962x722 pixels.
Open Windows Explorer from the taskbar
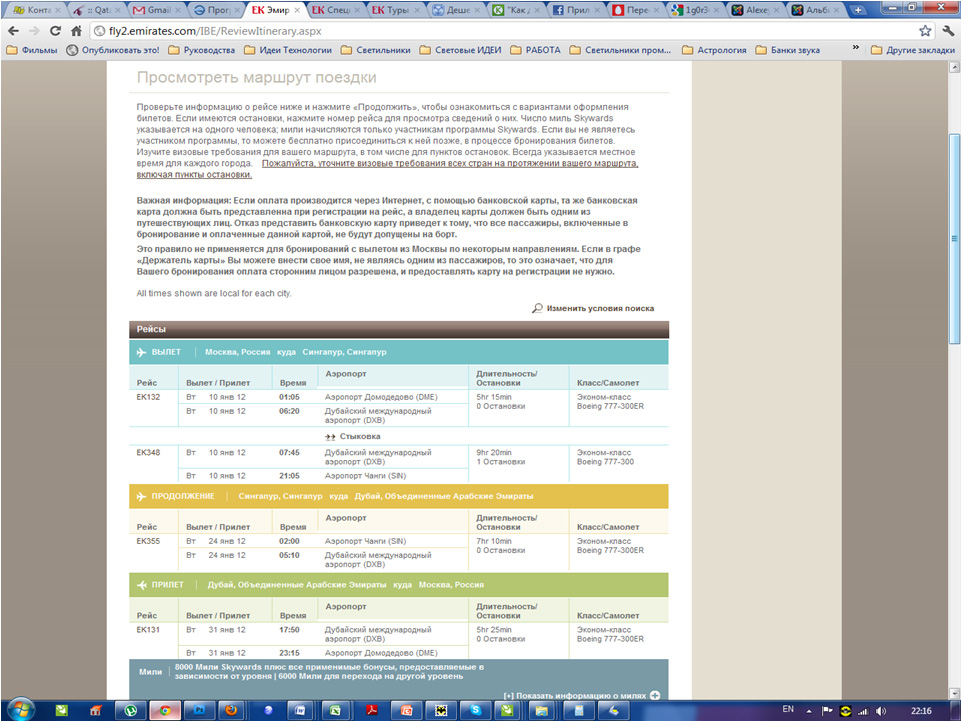[x=542, y=710]
